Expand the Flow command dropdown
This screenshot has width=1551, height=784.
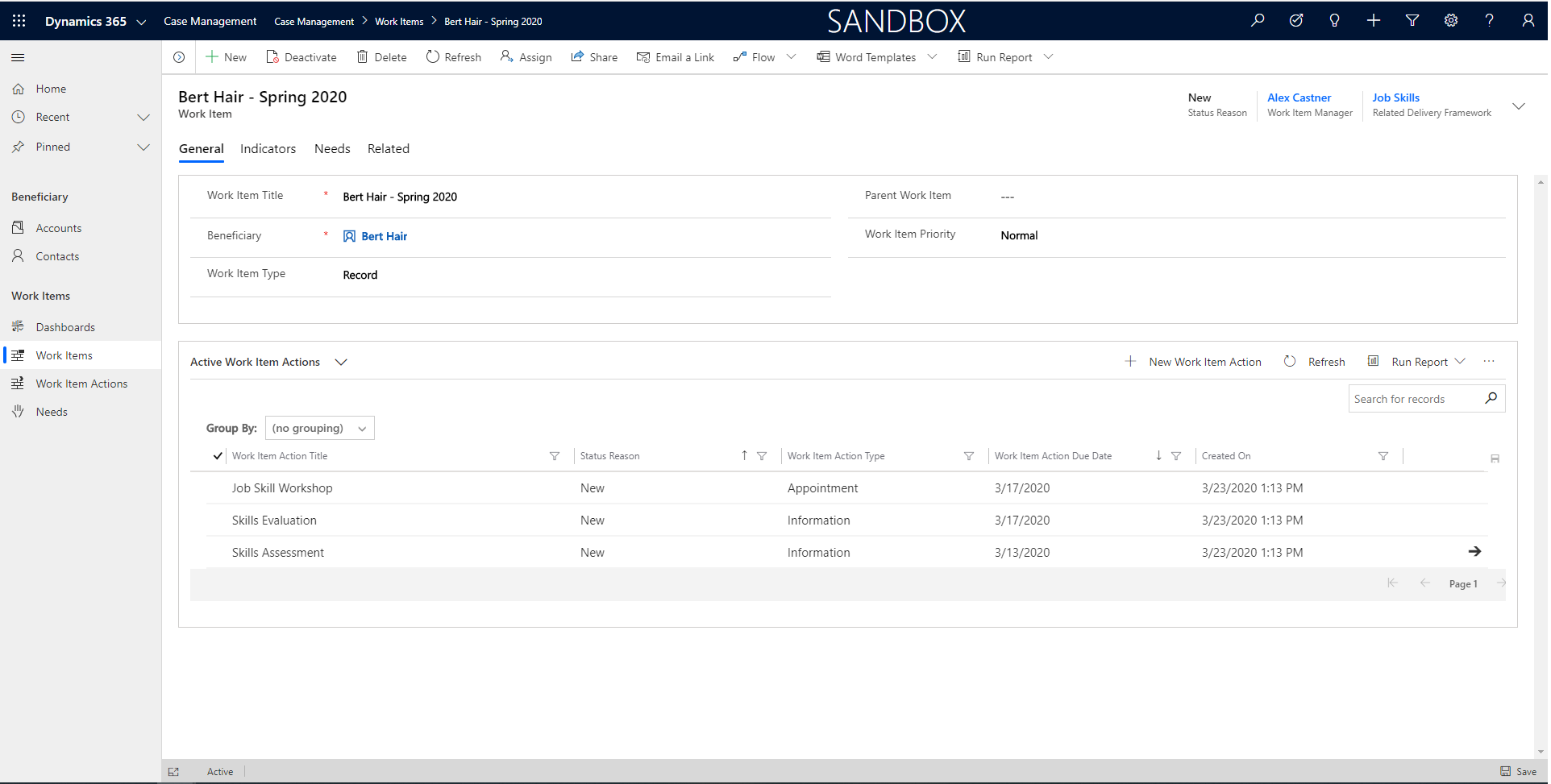point(792,56)
